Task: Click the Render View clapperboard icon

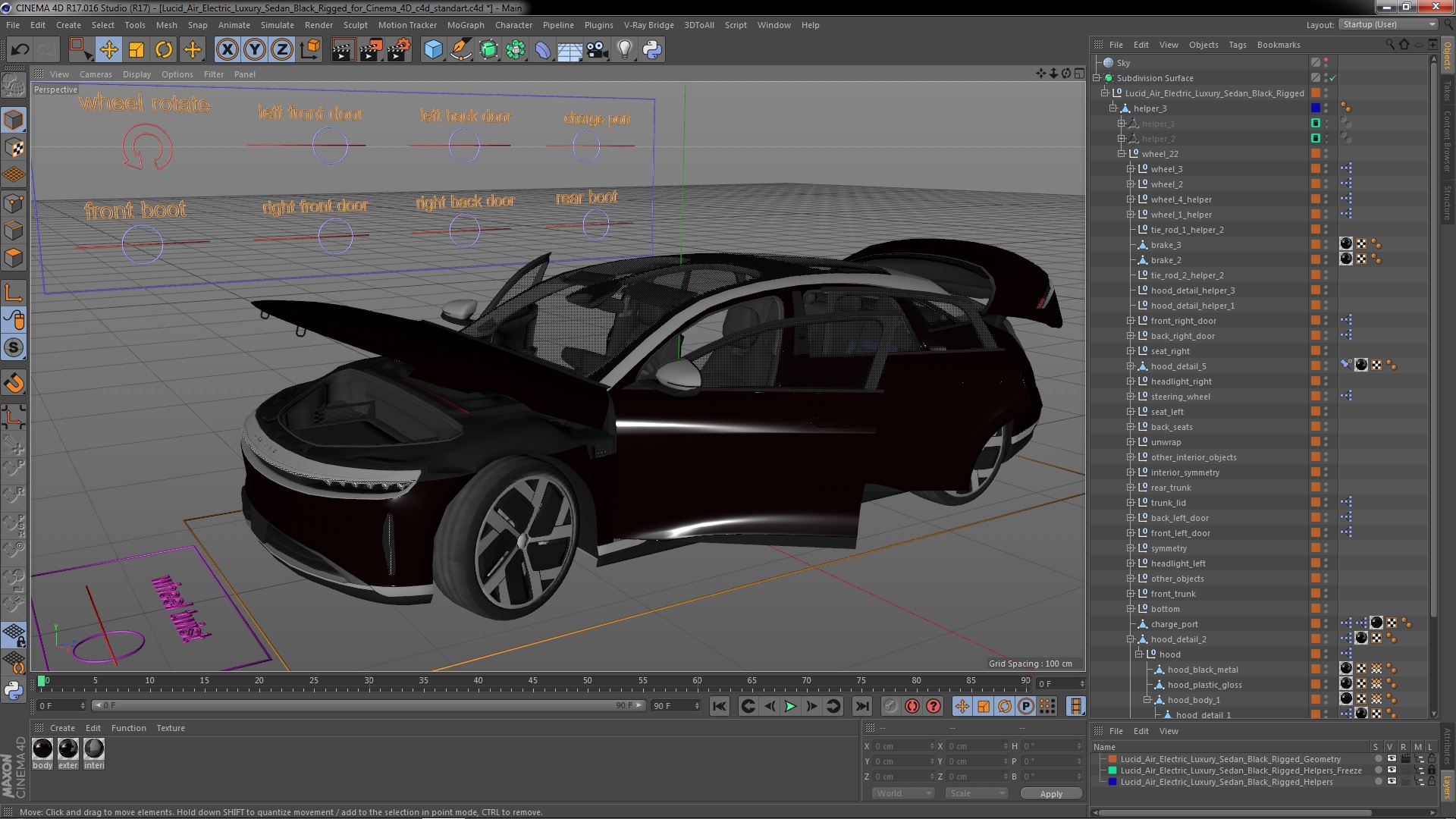Action: pos(343,50)
